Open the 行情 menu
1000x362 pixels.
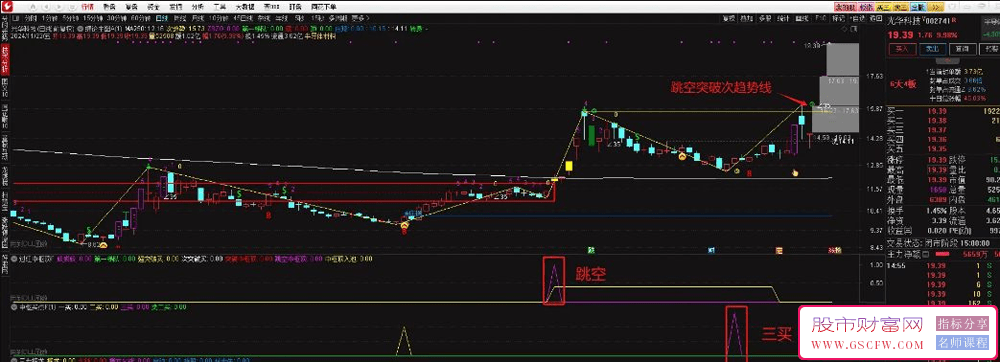[x=87, y=6]
